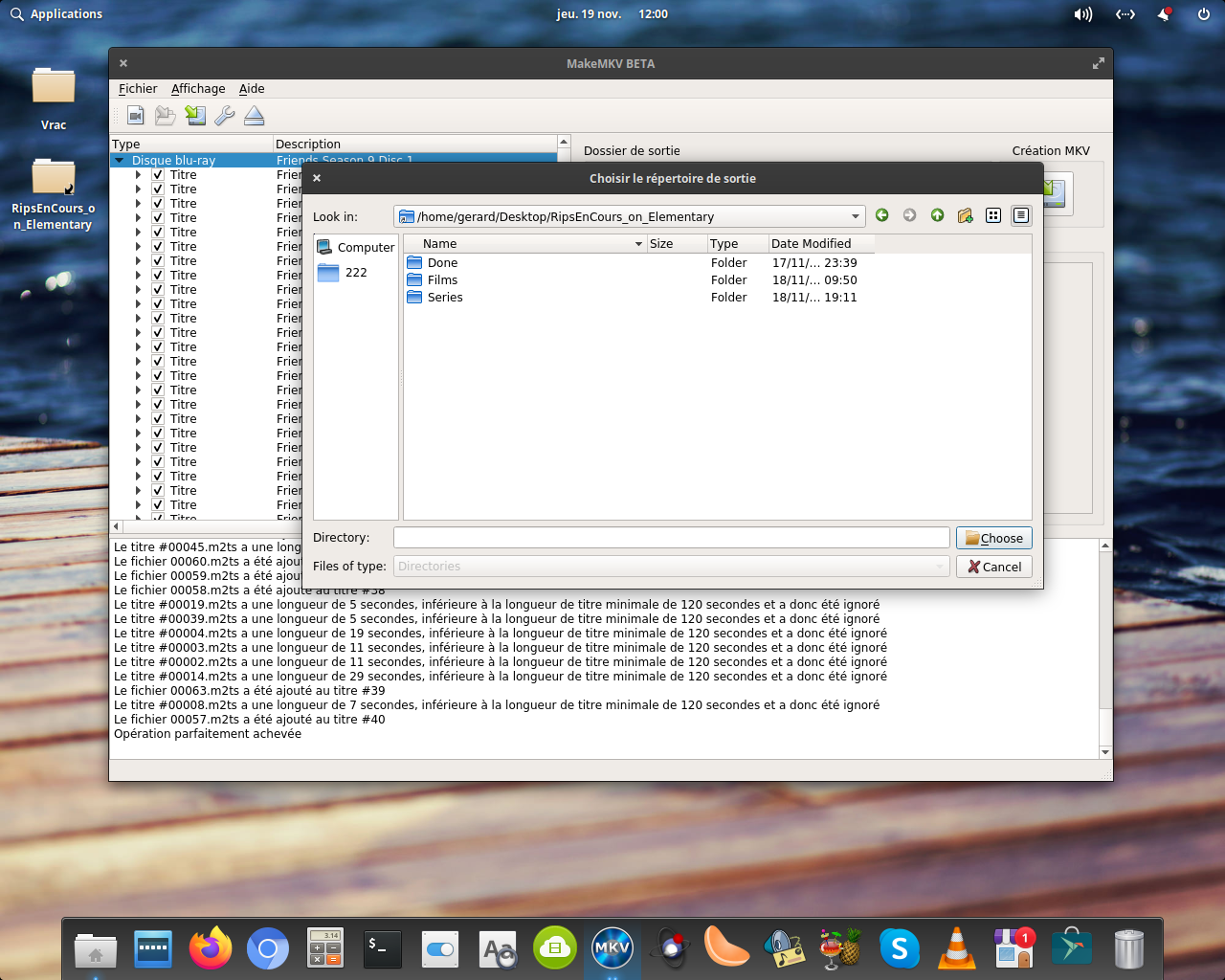Screen dimensions: 1225x980
Task: Open the RipsEnCours_on_Elementary desktop shortcut
Action: point(54,194)
